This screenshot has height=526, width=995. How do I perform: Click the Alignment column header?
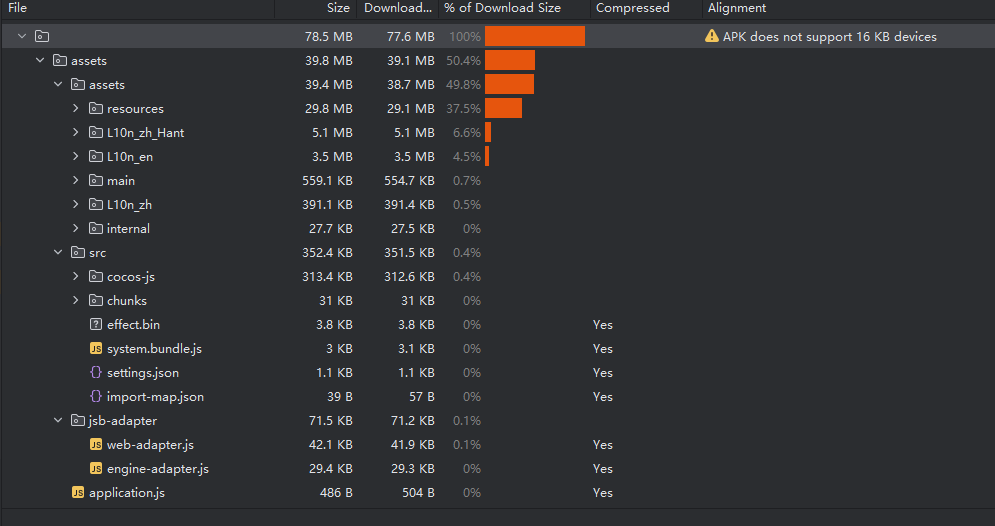coord(737,8)
